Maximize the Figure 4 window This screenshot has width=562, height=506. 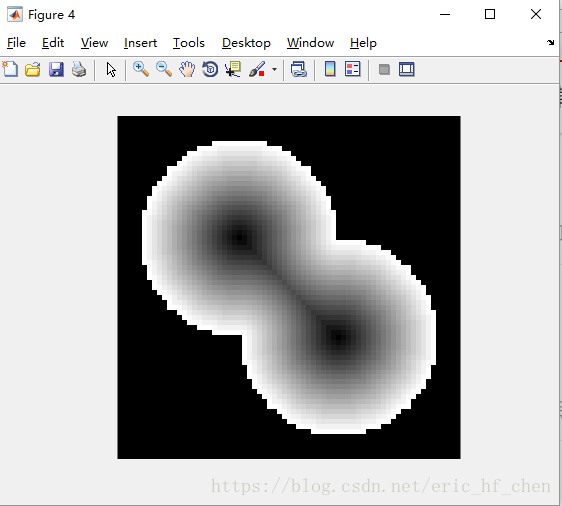(x=490, y=14)
